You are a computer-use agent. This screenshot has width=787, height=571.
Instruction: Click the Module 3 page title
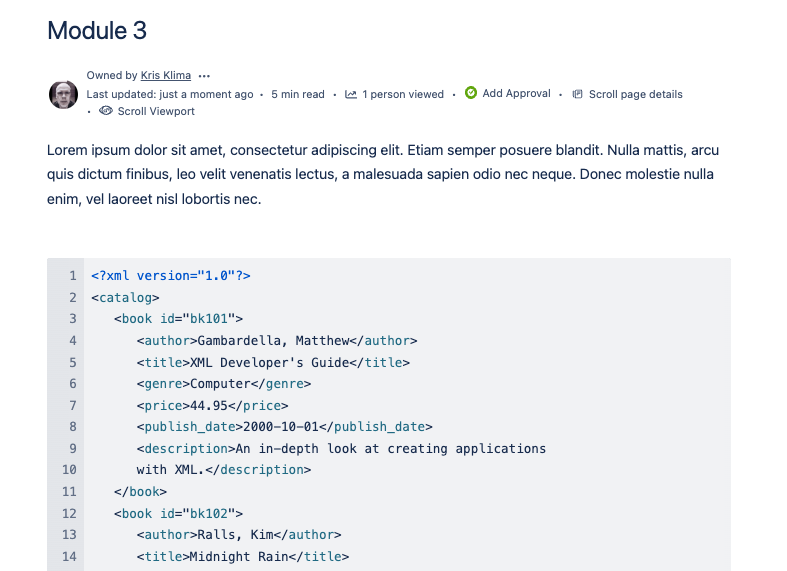pos(97,31)
